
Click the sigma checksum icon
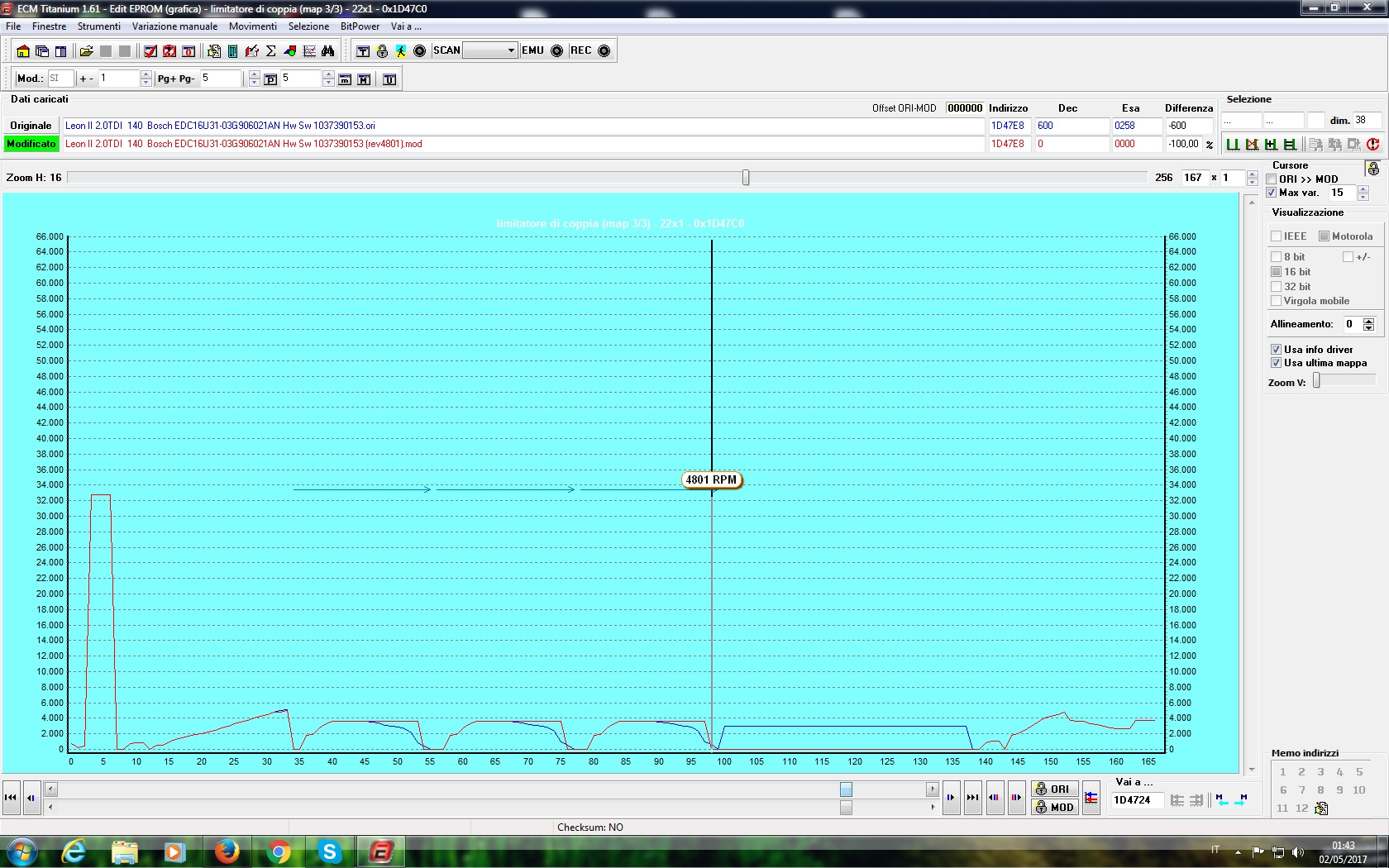click(270, 51)
